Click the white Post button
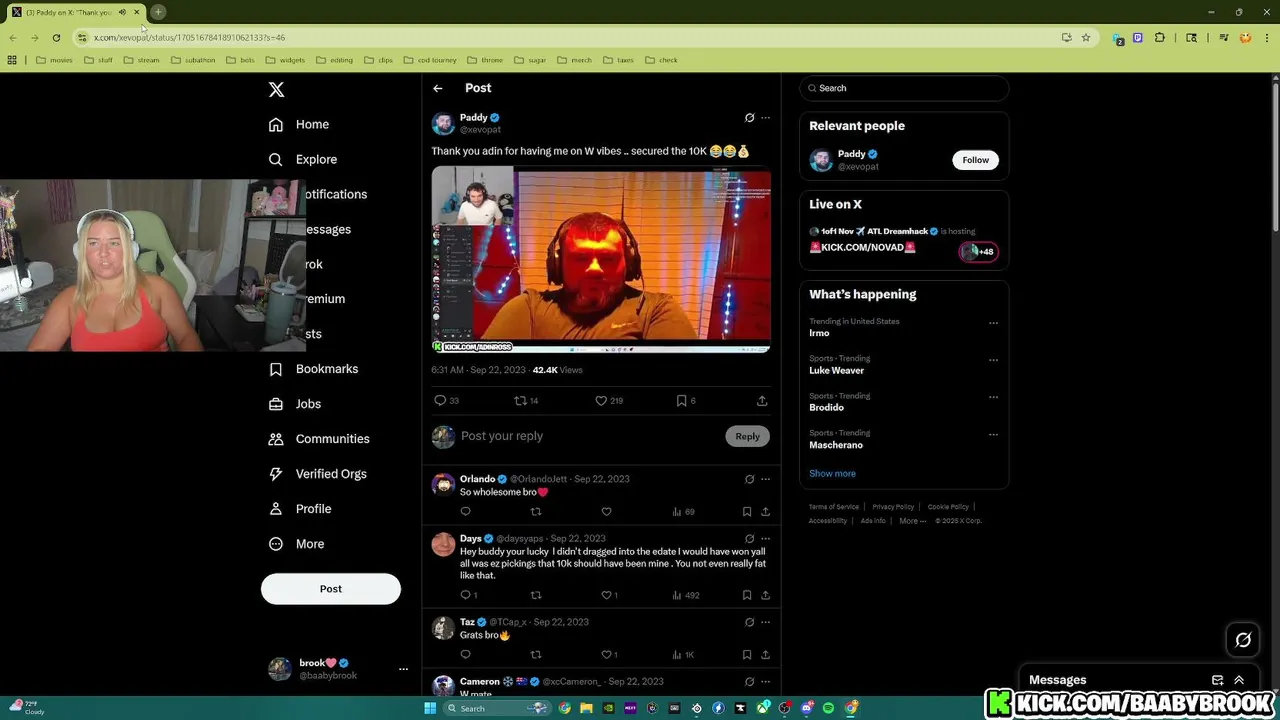This screenshot has width=1280, height=720. [331, 589]
